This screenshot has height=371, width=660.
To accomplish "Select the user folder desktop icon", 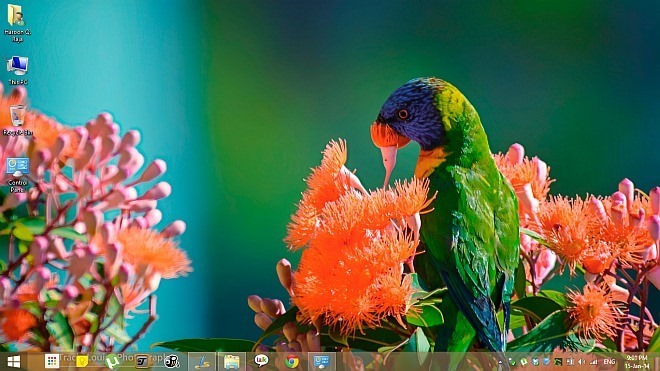I will point(17,23).
